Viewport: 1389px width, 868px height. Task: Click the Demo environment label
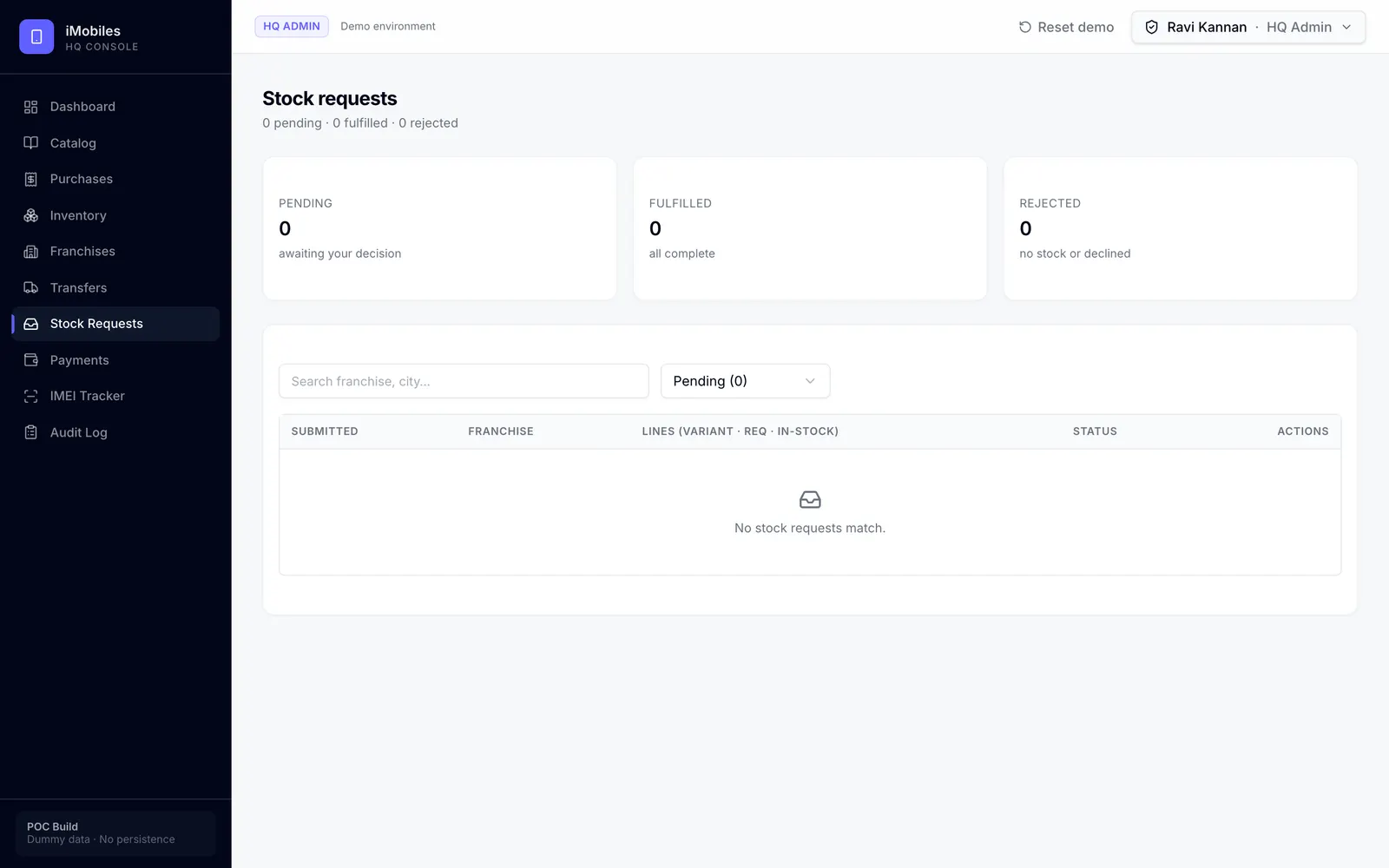click(x=388, y=26)
